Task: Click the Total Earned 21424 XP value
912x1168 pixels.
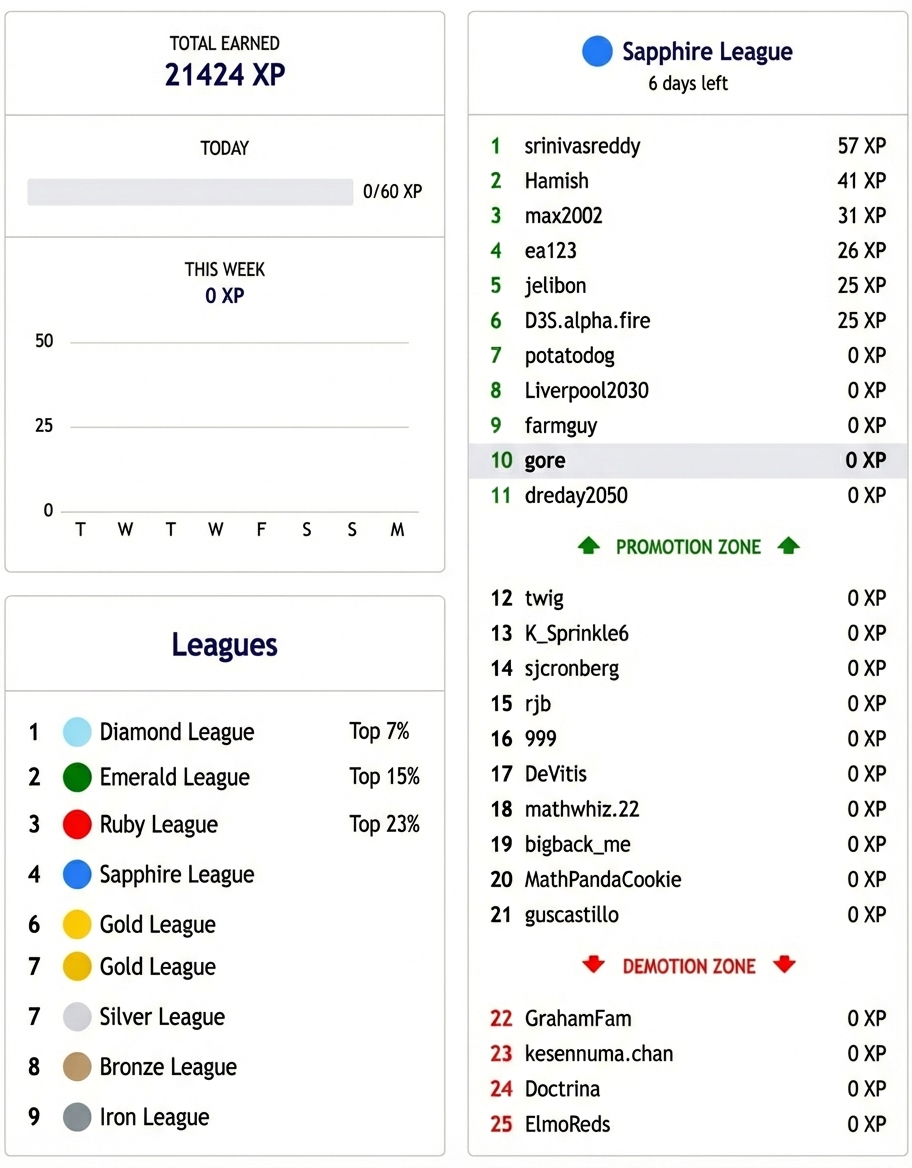Action: point(225,75)
